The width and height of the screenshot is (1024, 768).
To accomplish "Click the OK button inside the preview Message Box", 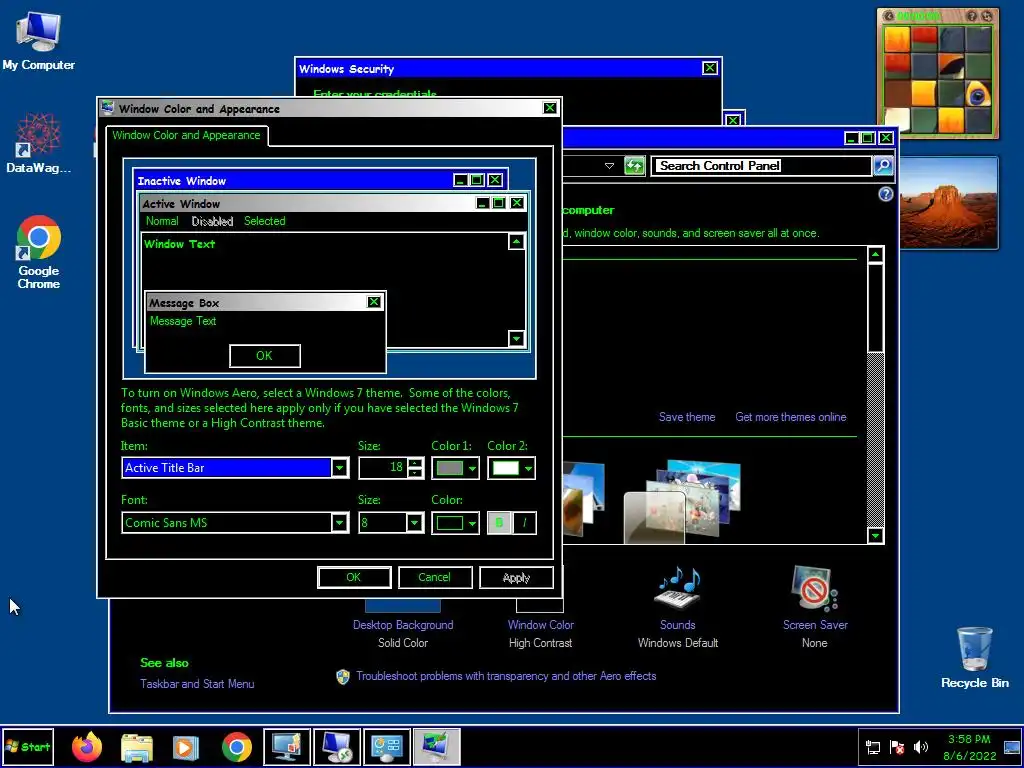I will [264, 356].
